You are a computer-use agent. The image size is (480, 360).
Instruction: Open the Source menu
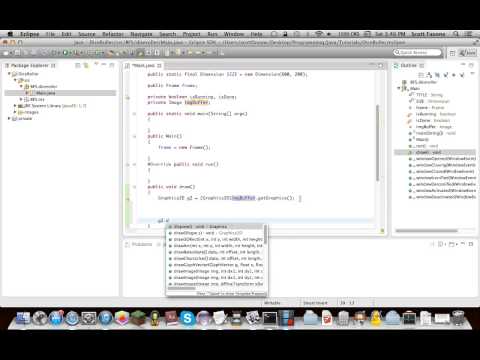coord(87,34)
